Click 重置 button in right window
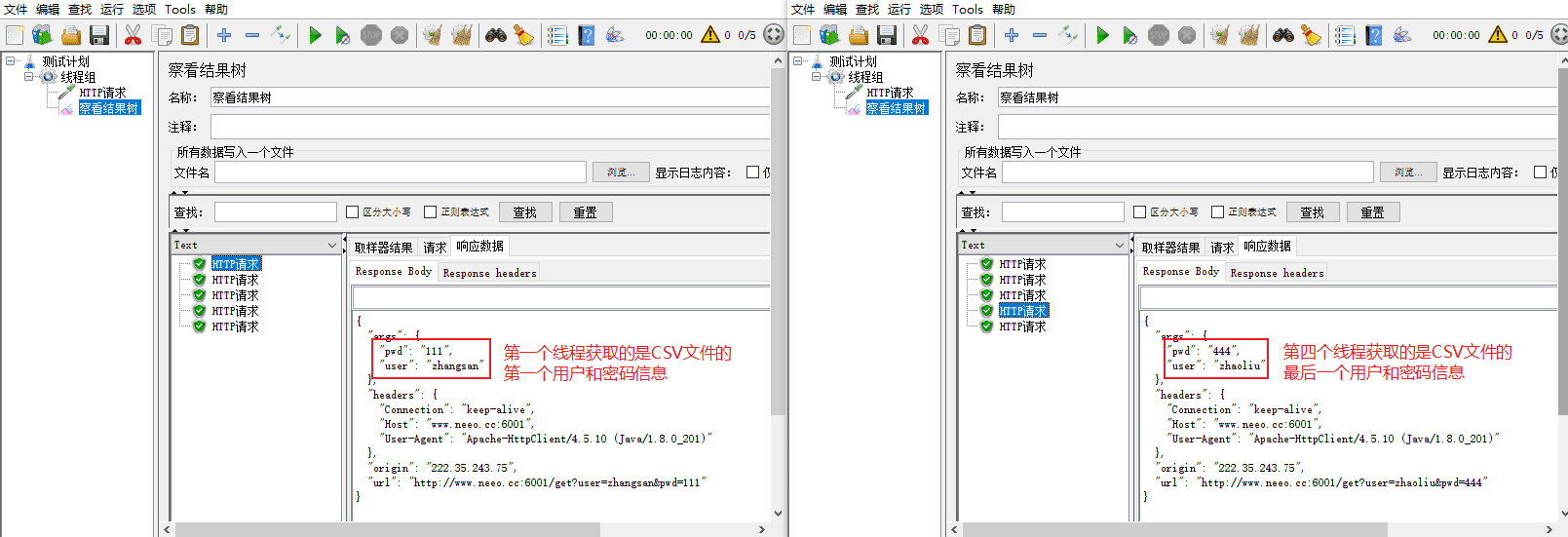The height and width of the screenshot is (537, 1568). point(1373,212)
